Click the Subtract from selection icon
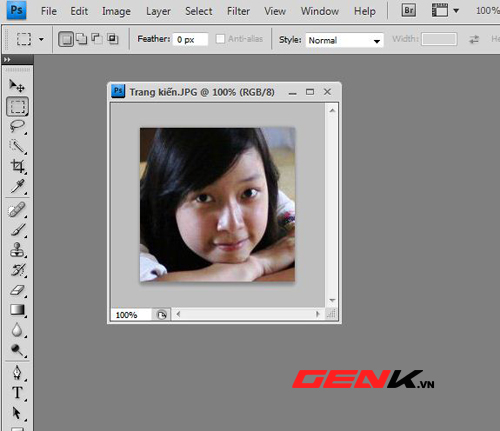The width and height of the screenshot is (500, 431). pos(97,39)
